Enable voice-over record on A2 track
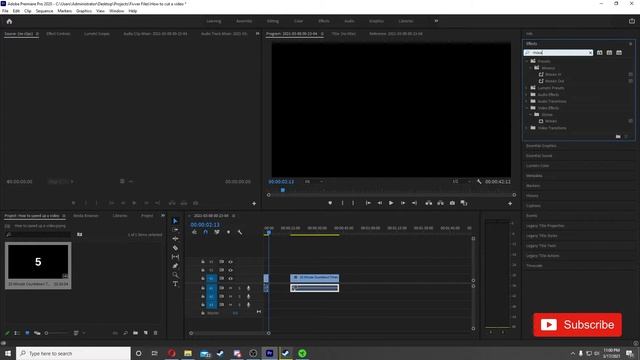This screenshot has width=640, height=360. pyautogui.click(x=249, y=296)
